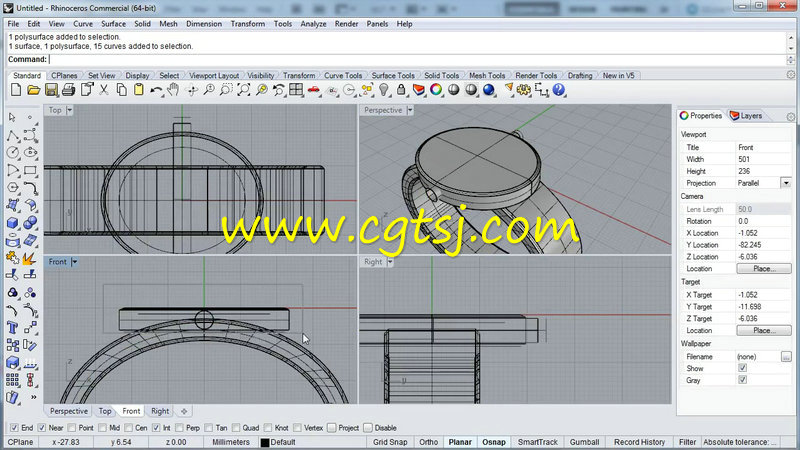Open the Right viewport dropdown arrow
Screen dimensions: 800x450
(390, 262)
